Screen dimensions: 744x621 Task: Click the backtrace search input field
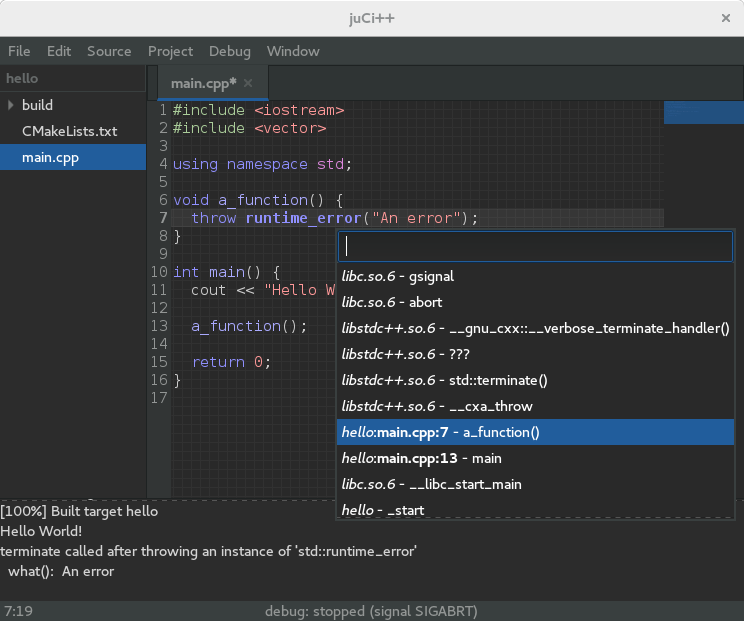[x=535, y=246]
